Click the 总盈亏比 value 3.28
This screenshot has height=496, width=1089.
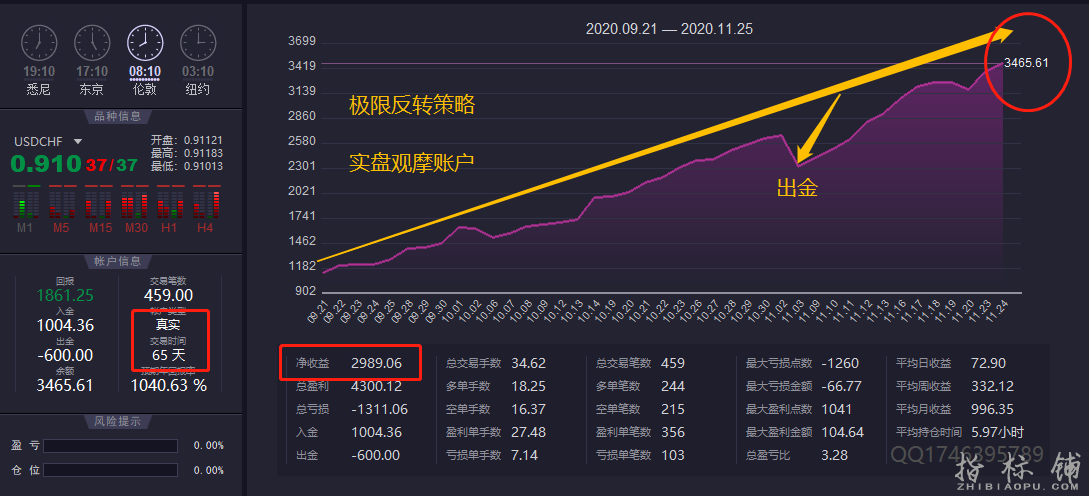835,454
